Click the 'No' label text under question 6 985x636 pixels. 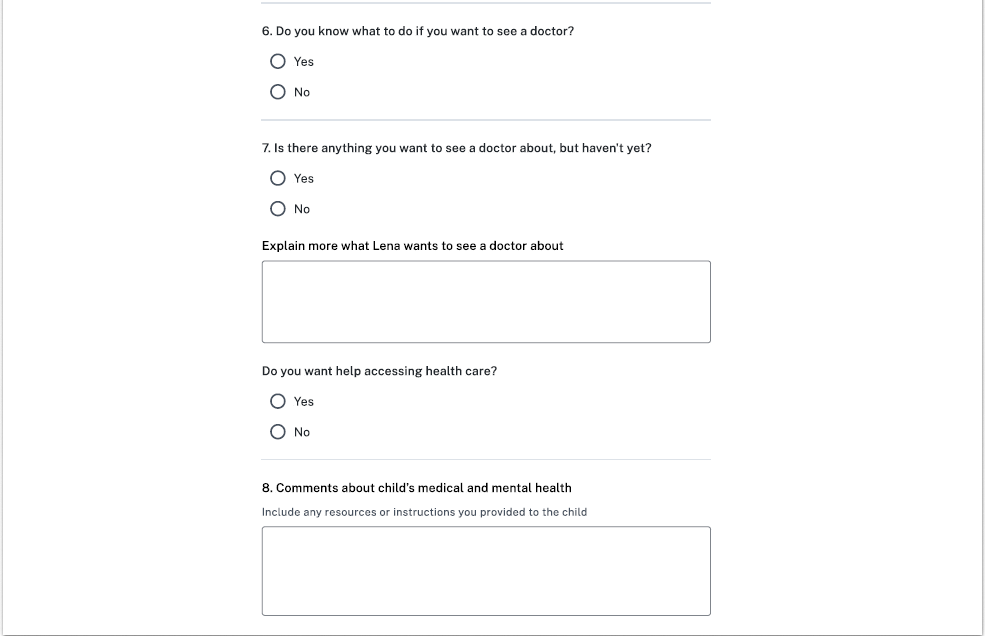pos(302,92)
